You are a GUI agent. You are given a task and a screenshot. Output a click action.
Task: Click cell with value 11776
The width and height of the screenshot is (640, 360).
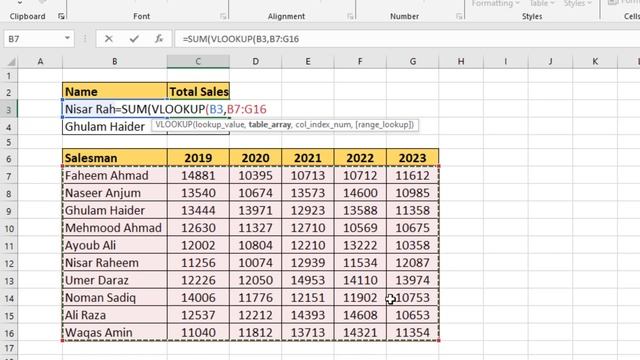[256, 298]
